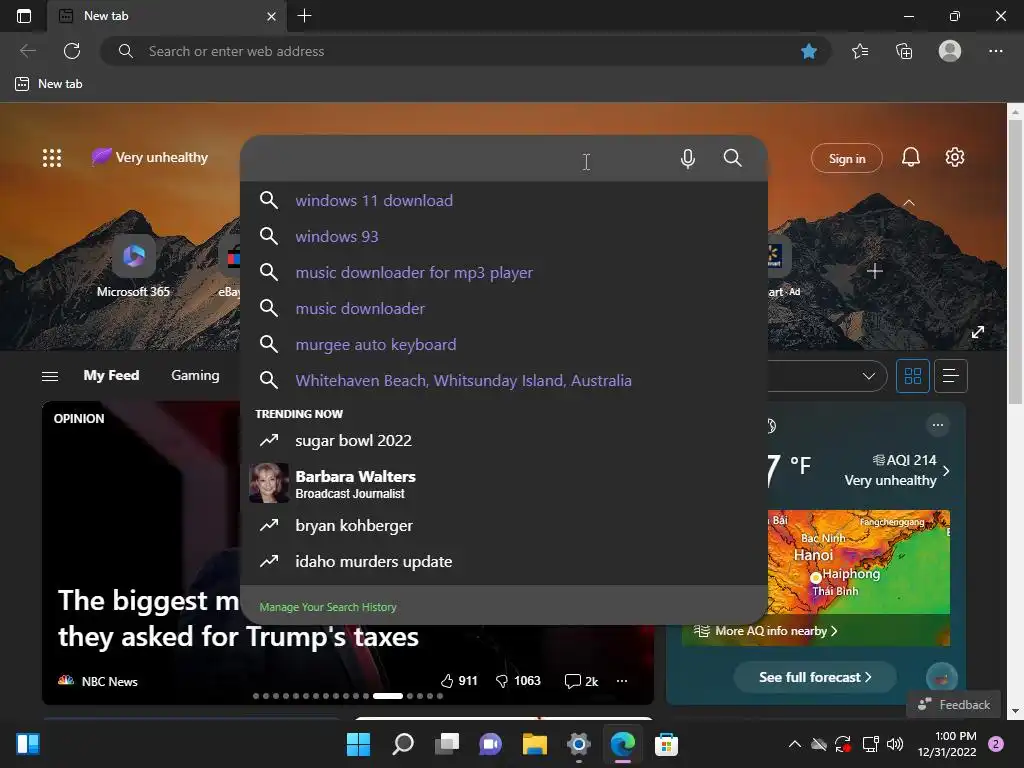The image size is (1024, 768).
Task: Open the feed dropdown chevron
Action: (869, 376)
